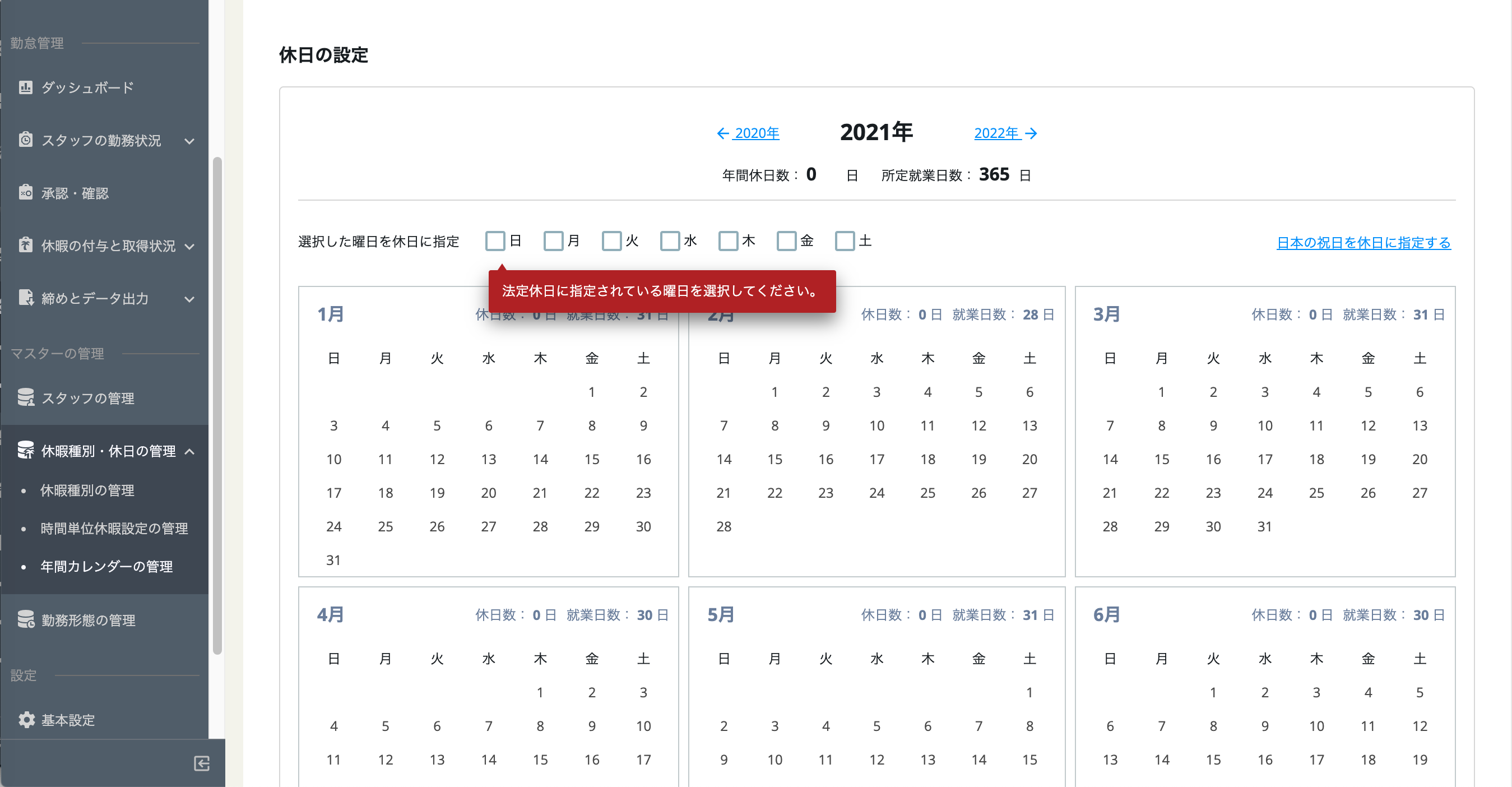The width and height of the screenshot is (1512, 787).
Task: Click the staff work status clock icon
Action: (25, 140)
